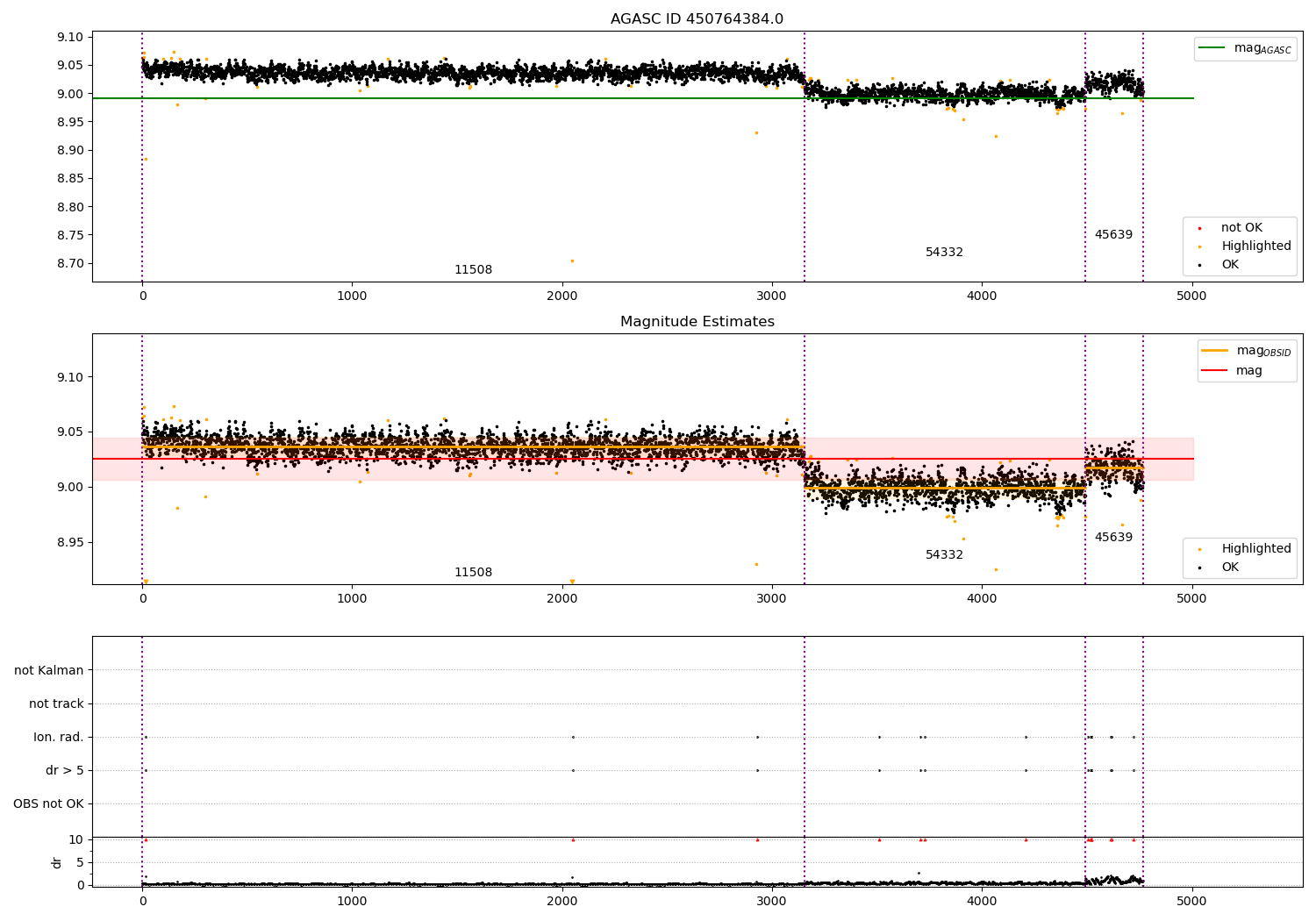Click the OBSID label 11508 in middle plot
The height and width of the screenshot is (921, 1316).
point(473,573)
